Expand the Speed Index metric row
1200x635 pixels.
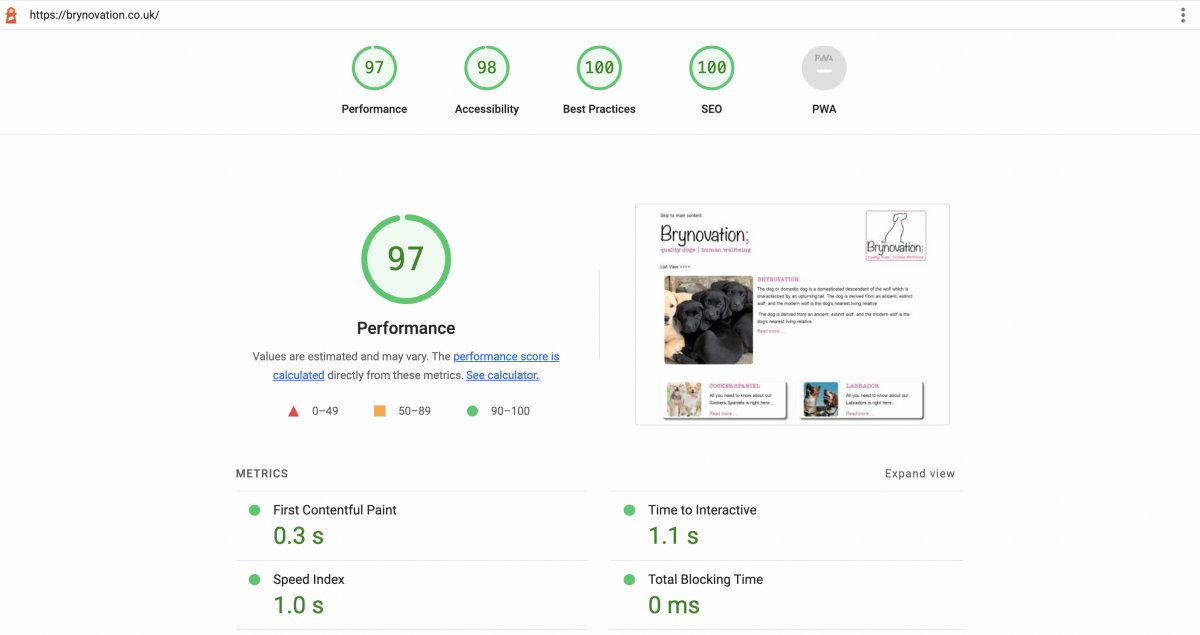click(x=309, y=580)
